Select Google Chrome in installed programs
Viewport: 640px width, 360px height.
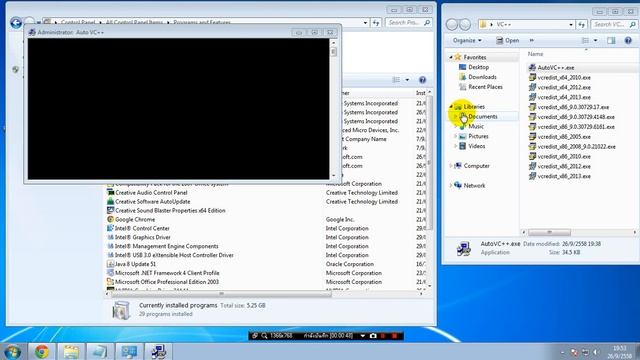coord(131,220)
